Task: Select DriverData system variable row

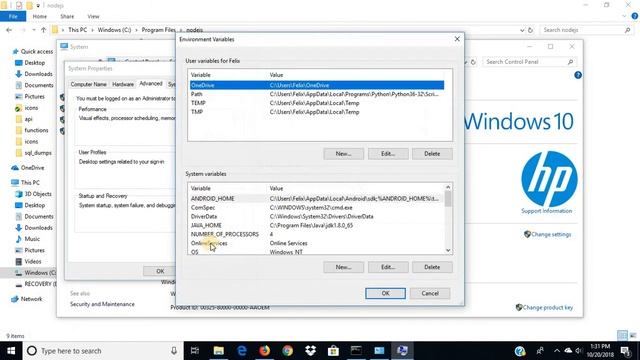Action: pyautogui.click(x=317, y=217)
